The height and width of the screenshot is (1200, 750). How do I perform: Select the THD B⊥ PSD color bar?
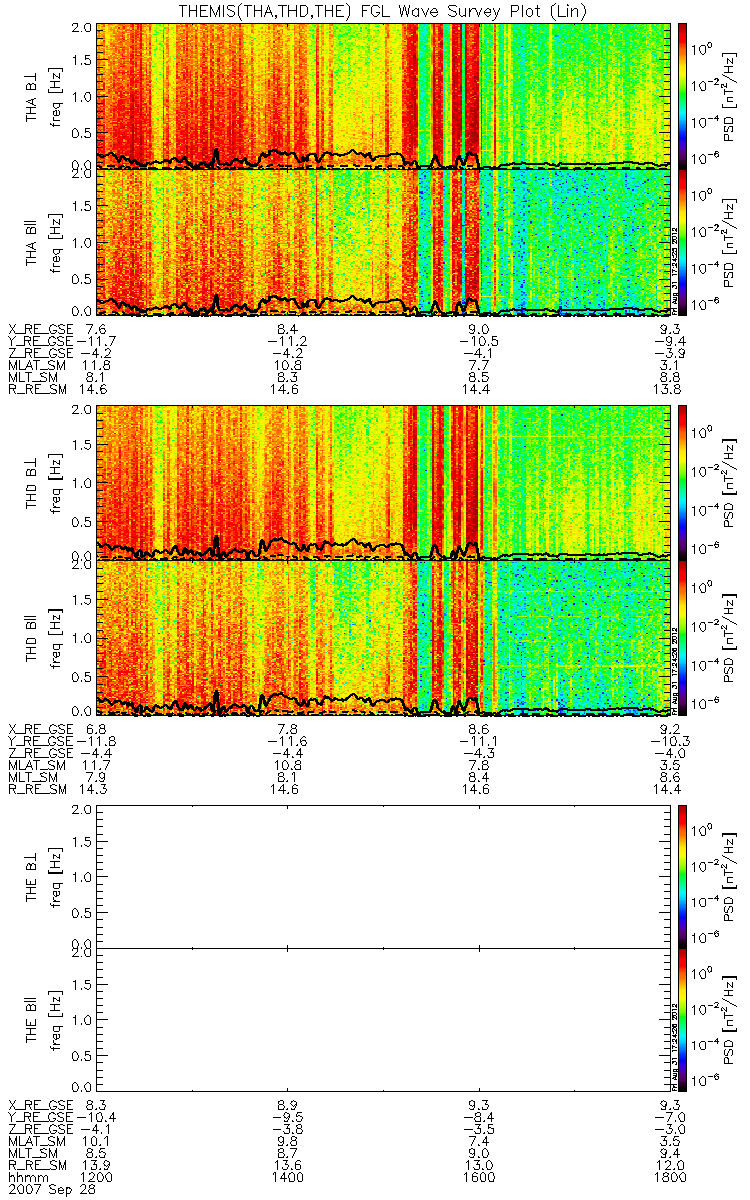point(684,481)
